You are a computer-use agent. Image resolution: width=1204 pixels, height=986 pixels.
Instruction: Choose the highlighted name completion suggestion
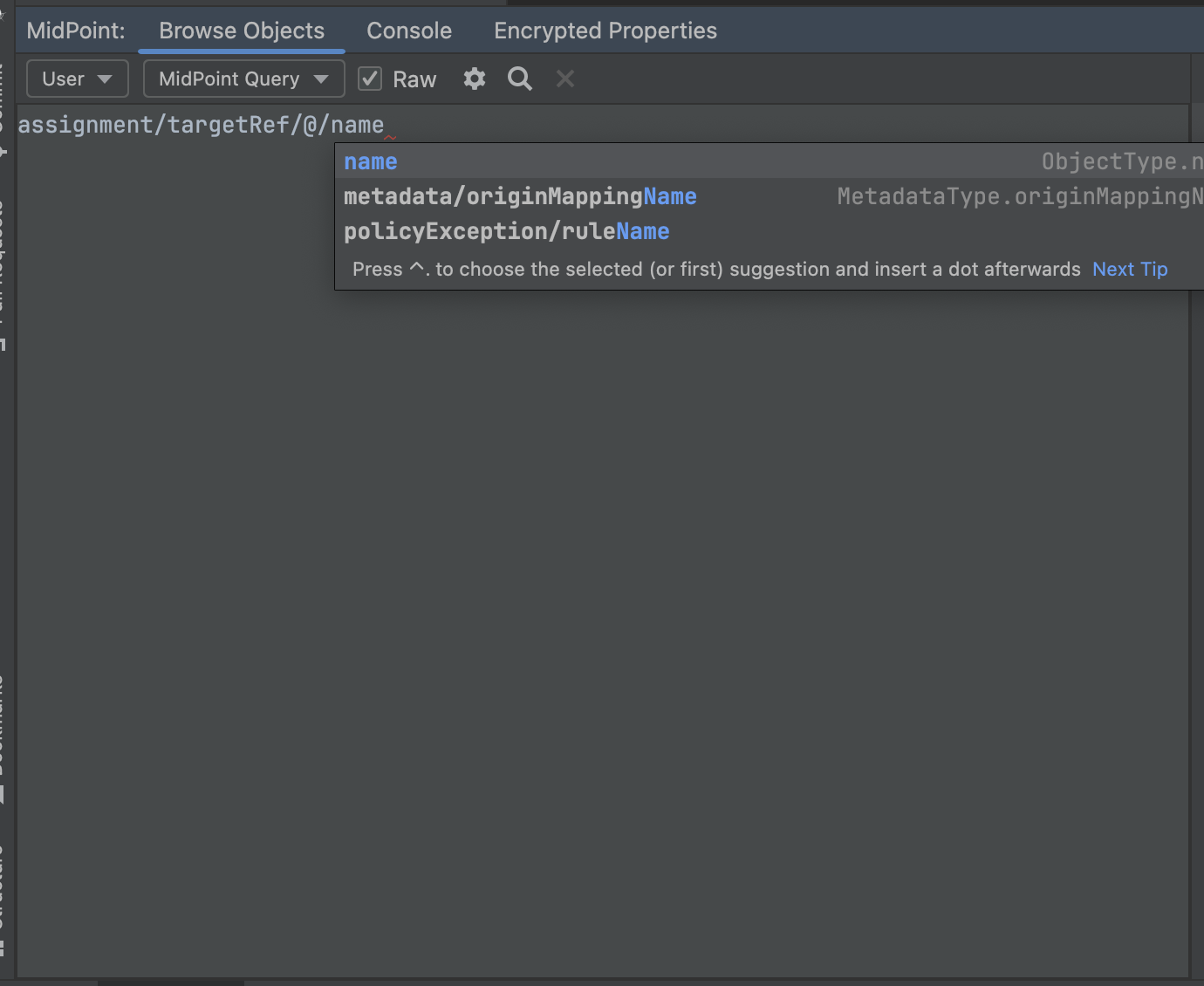click(371, 161)
